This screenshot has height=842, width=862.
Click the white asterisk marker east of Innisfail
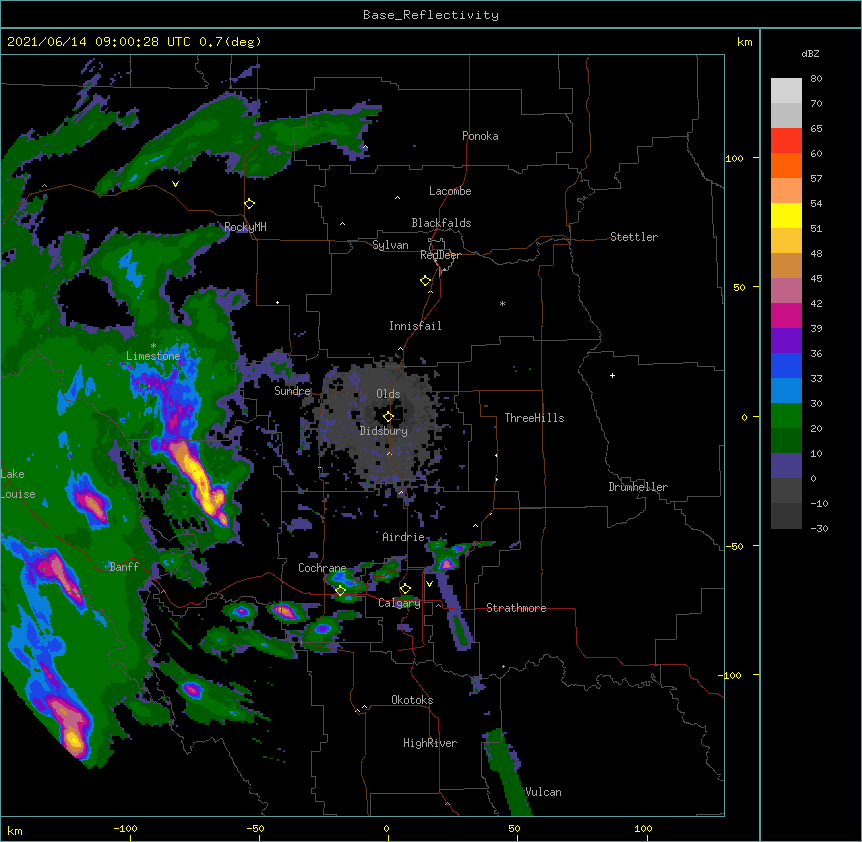click(502, 304)
